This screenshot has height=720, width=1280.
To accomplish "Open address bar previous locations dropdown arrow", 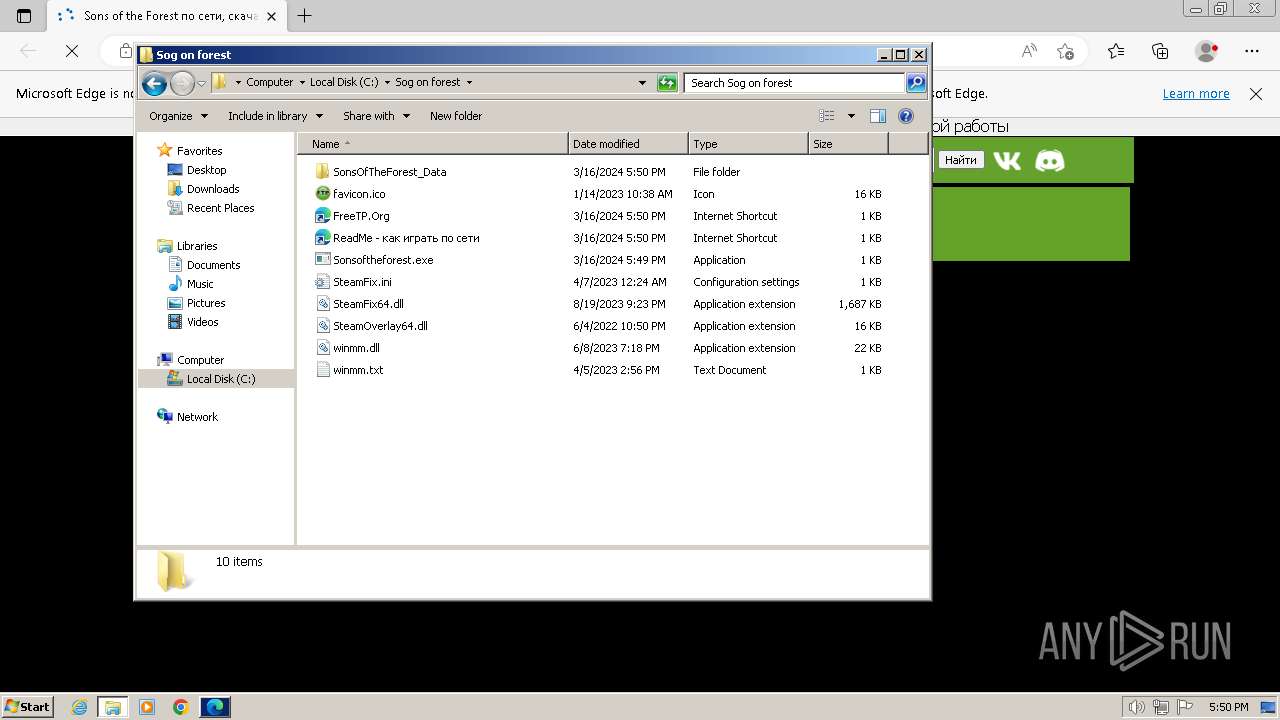I will point(642,83).
